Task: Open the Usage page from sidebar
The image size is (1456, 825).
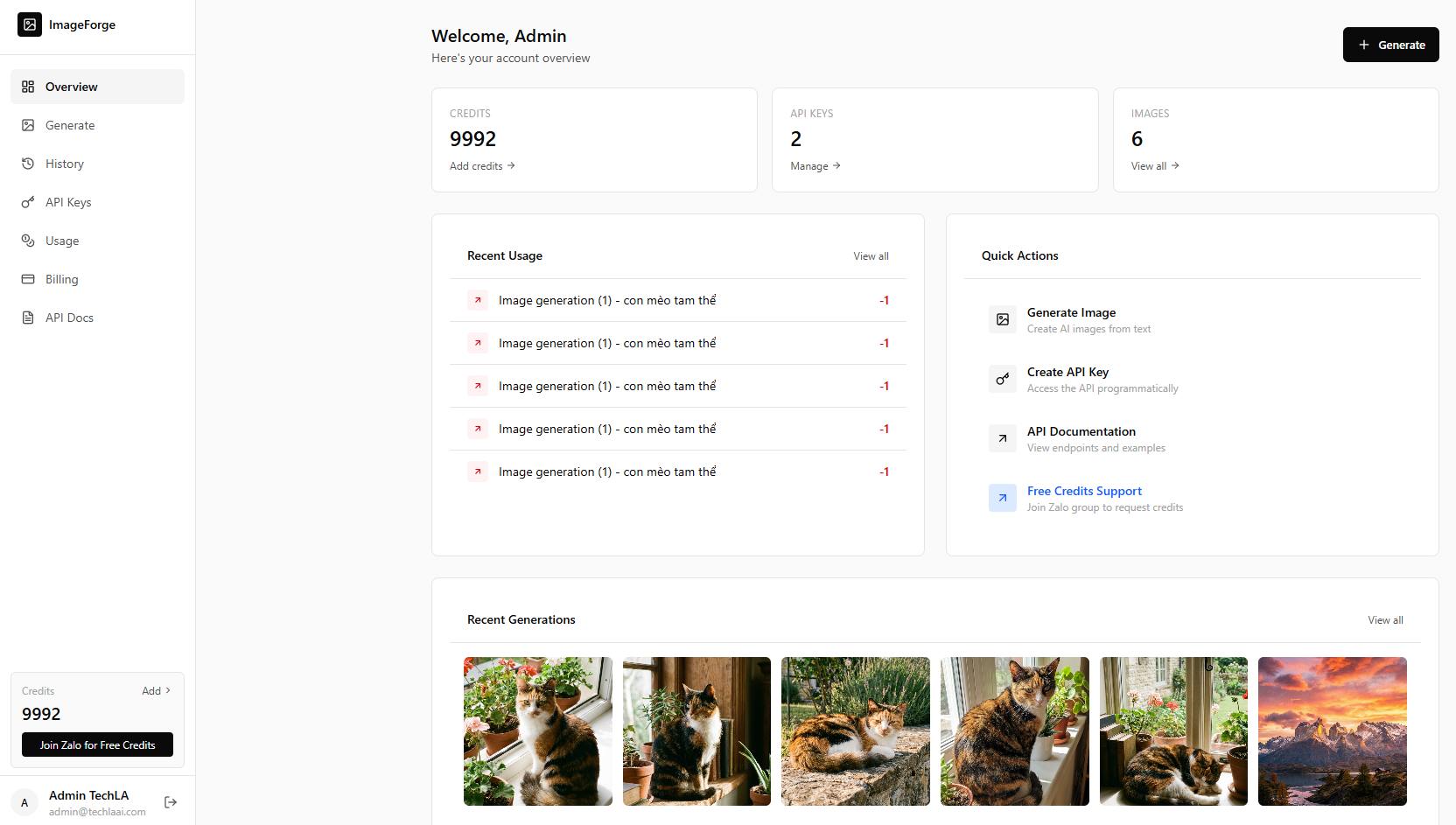Action: (97, 241)
